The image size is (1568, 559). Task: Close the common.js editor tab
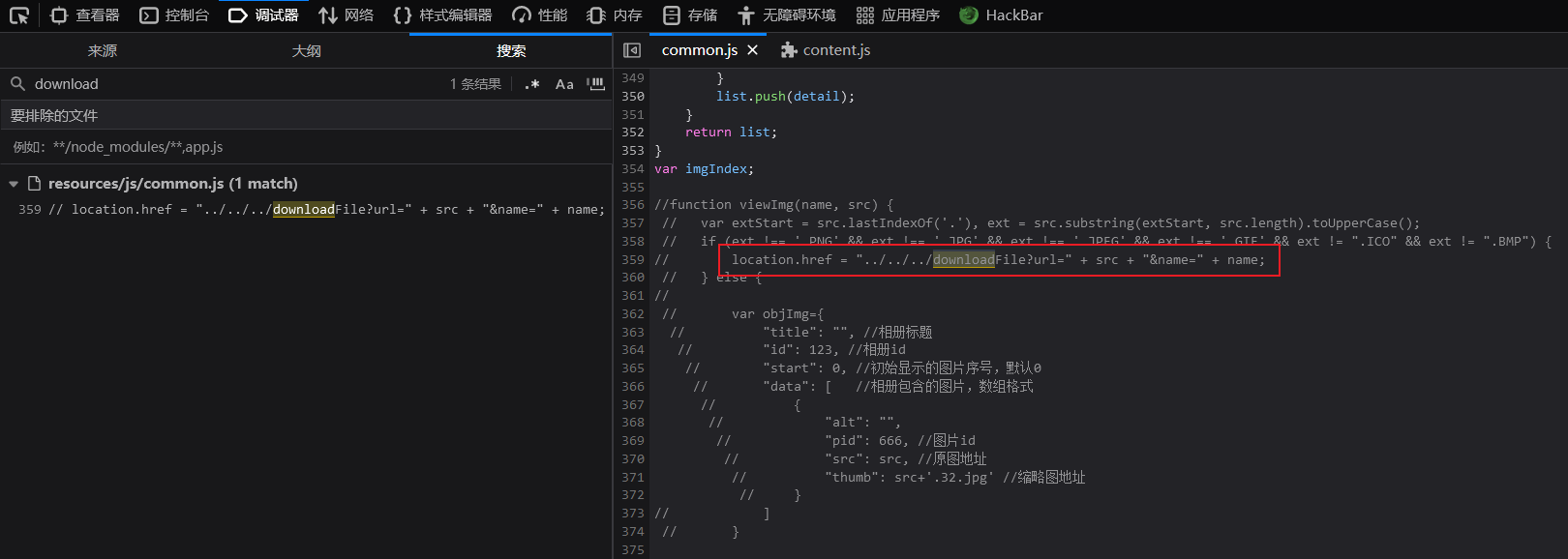752,50
